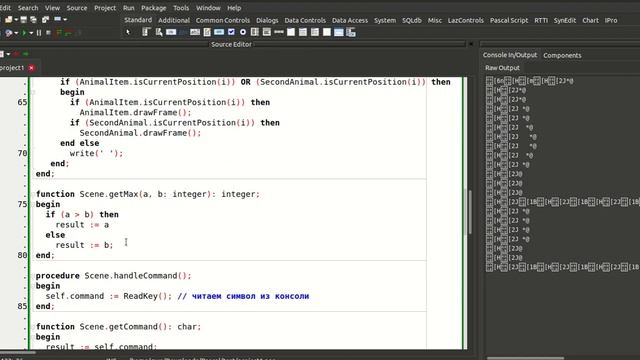Pick the TActionList component icon

351,32
